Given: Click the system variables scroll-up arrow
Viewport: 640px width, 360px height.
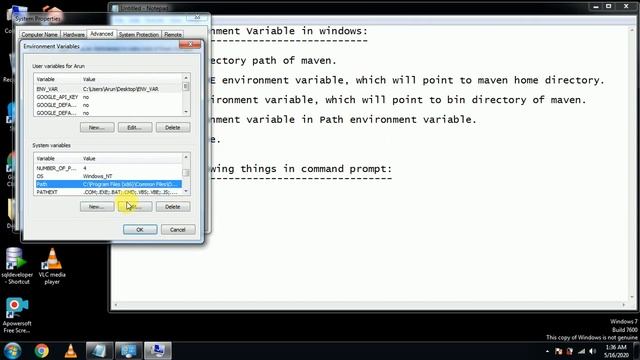Looking at the screenshot, I should click(x=186, y=157).
